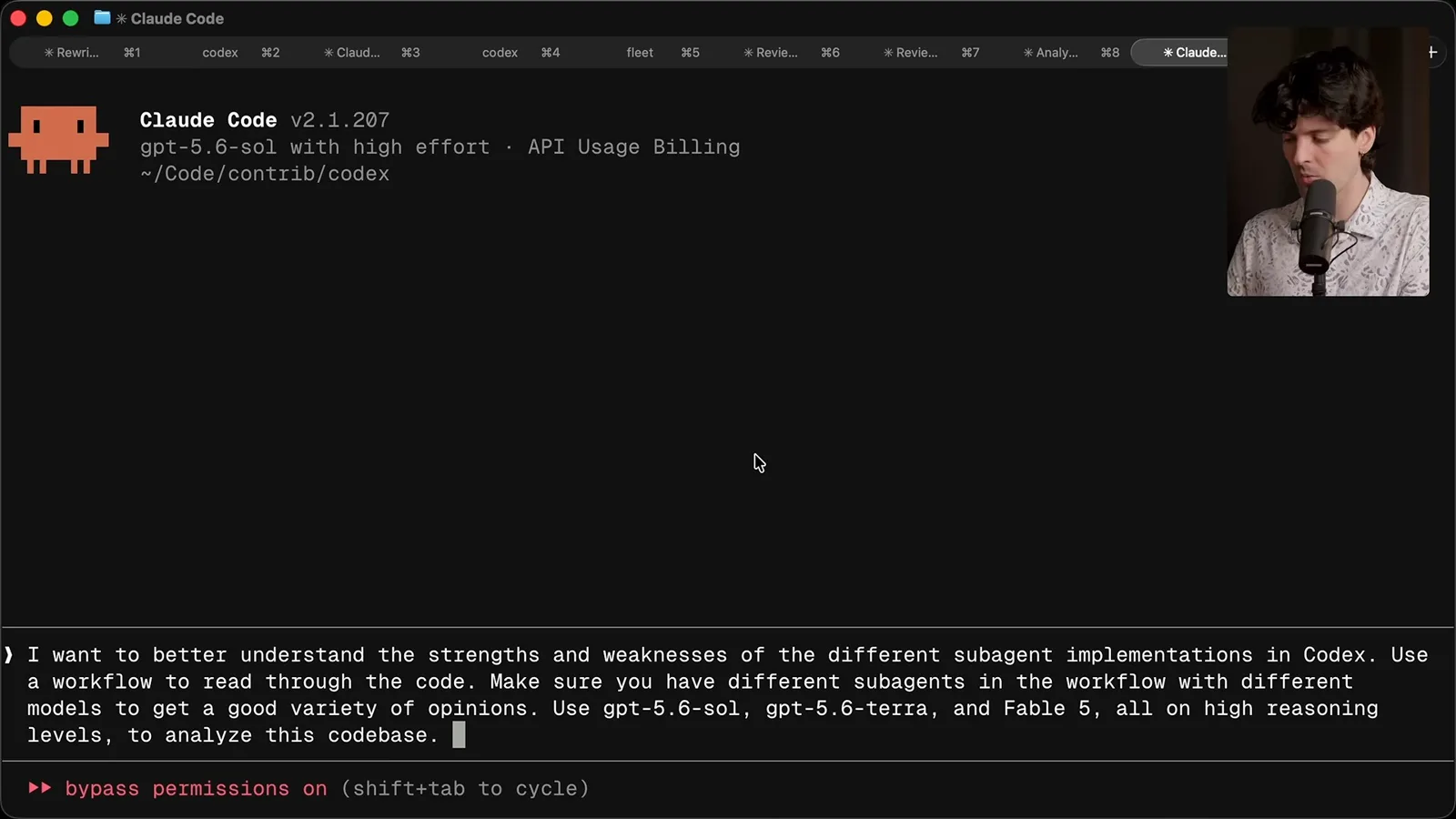Image resolution: width=1456 pixels, height=819 pixels.
Task: Click the 'Claude Code' heading text
Action: click(207, 120)
